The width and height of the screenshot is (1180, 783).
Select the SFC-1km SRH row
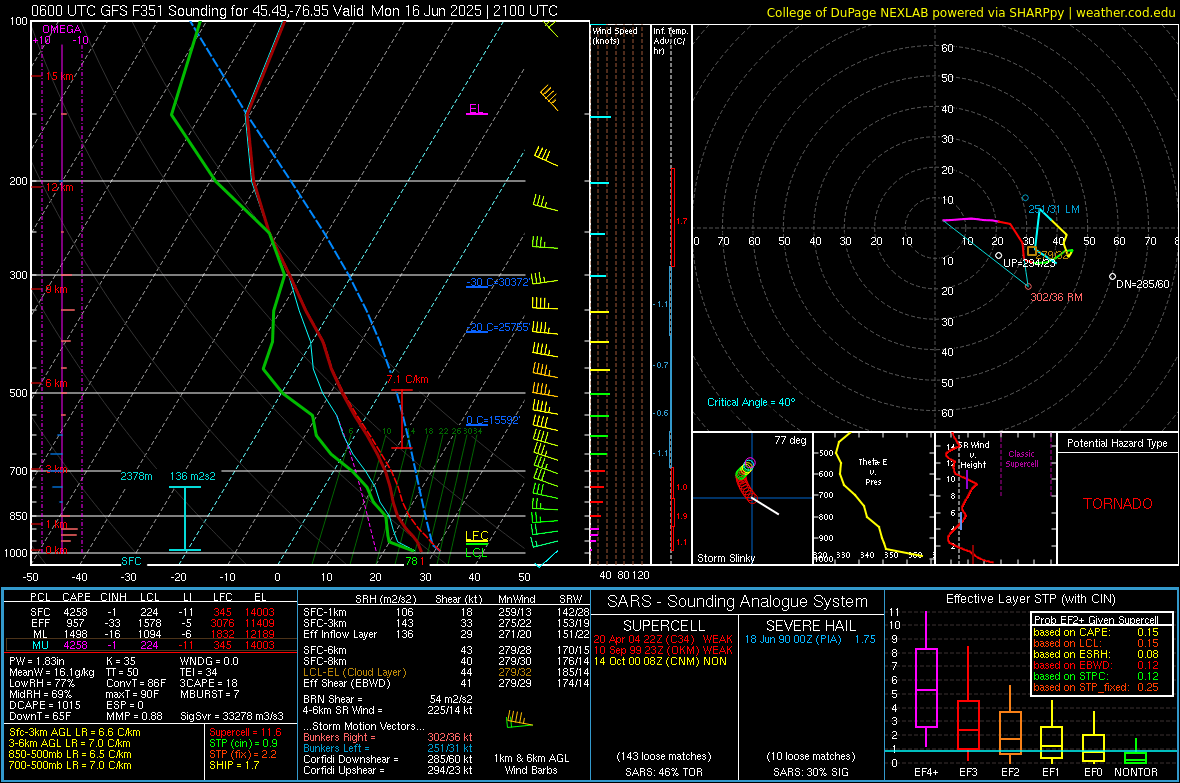click(446, 612)
